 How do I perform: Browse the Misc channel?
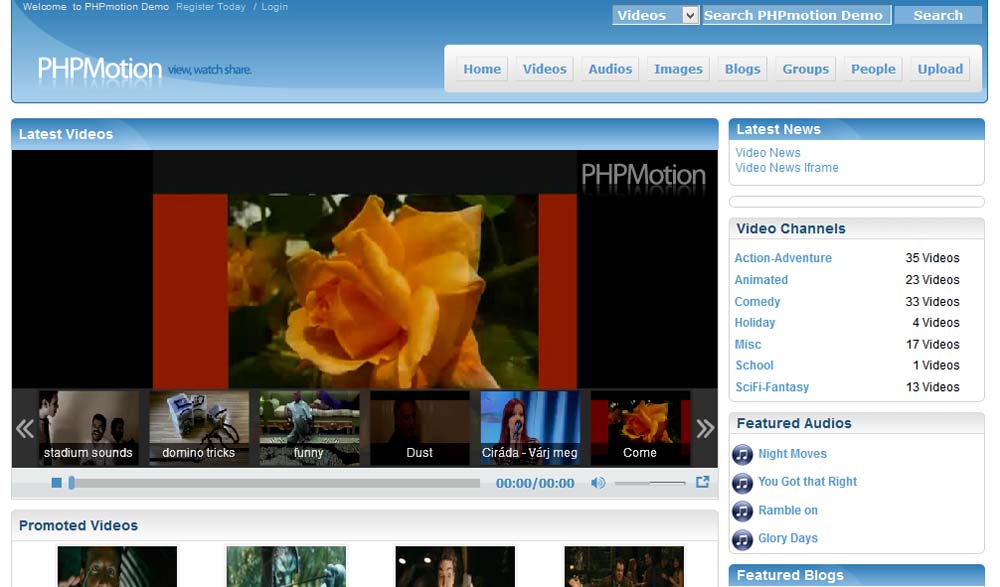click(747, 345)
